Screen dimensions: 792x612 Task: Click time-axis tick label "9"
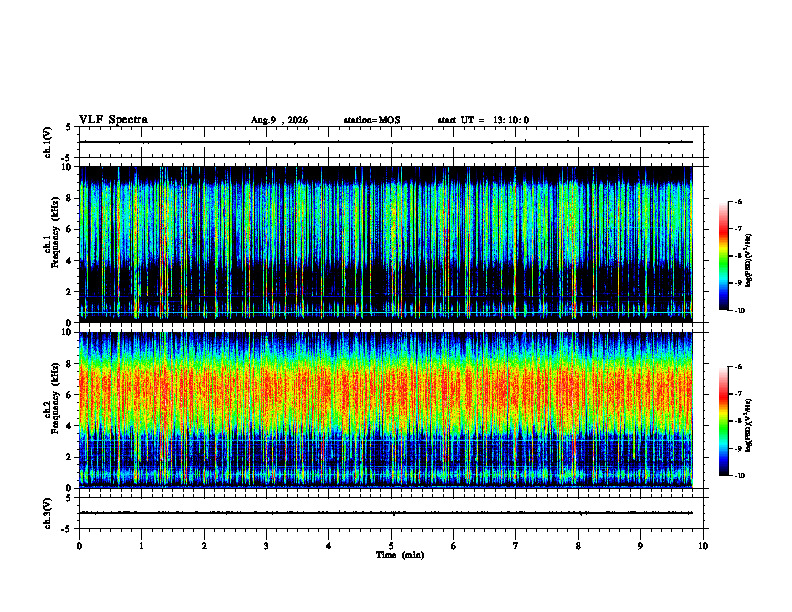[640, 546]
